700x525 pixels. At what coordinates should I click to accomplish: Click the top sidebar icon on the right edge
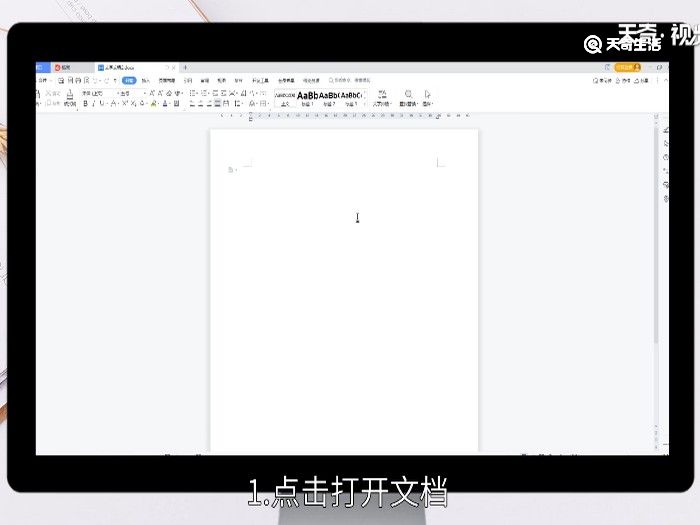666,130
